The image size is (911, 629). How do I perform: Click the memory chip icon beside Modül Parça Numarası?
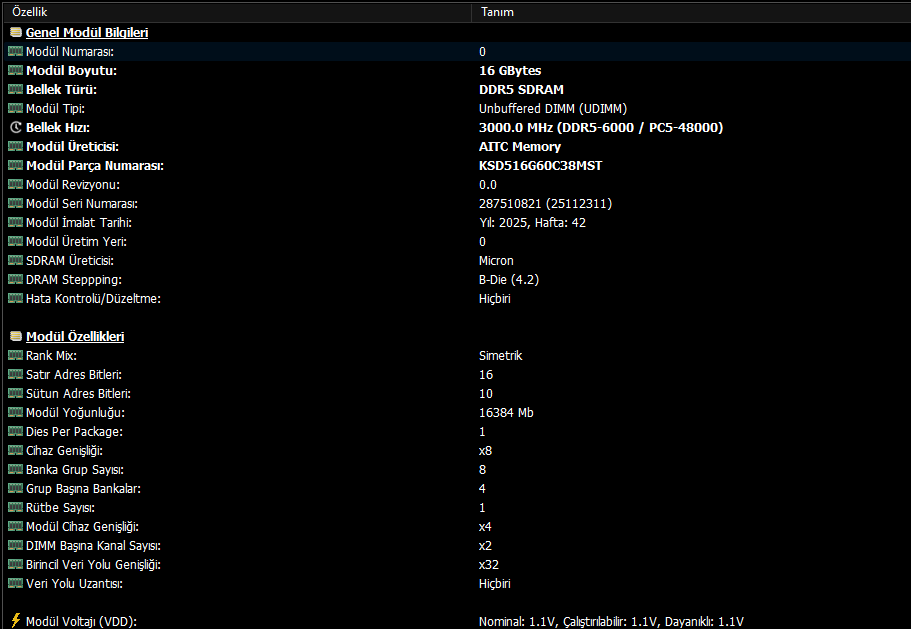tap(16, 166)
